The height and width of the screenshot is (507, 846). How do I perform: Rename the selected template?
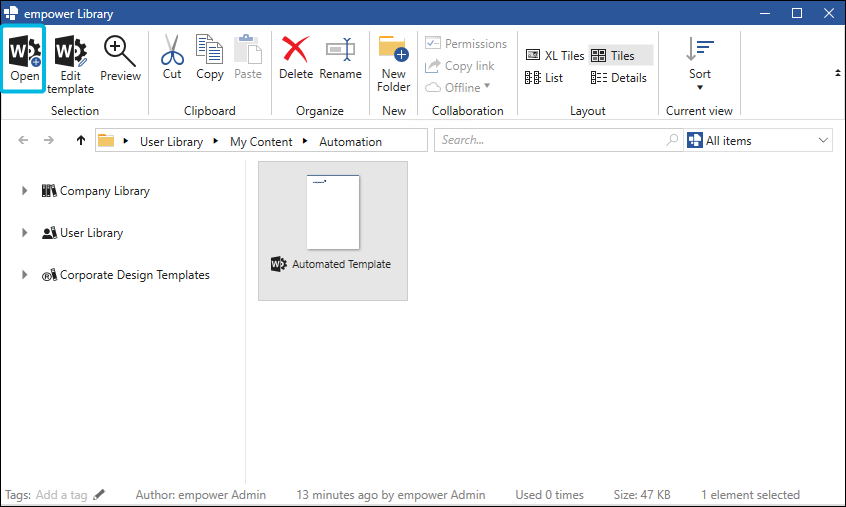(x=340, y=58)
